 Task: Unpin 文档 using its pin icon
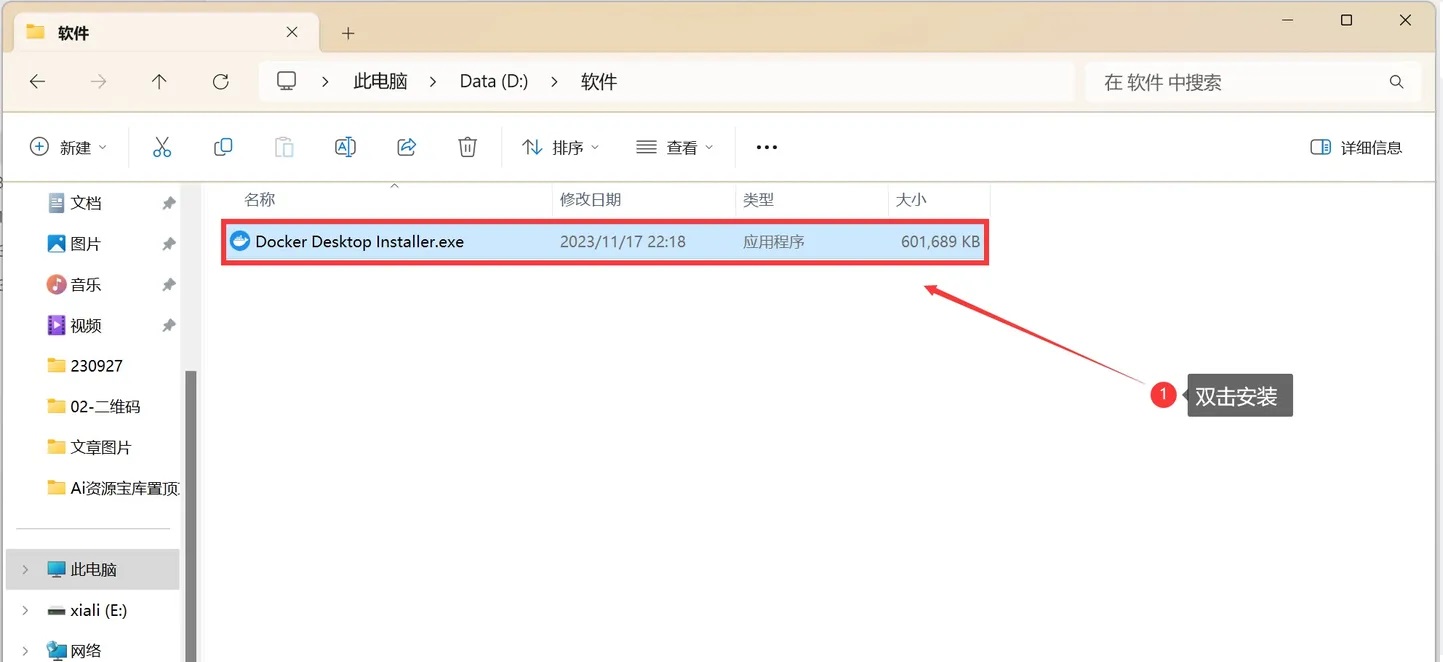coord(168,203)
